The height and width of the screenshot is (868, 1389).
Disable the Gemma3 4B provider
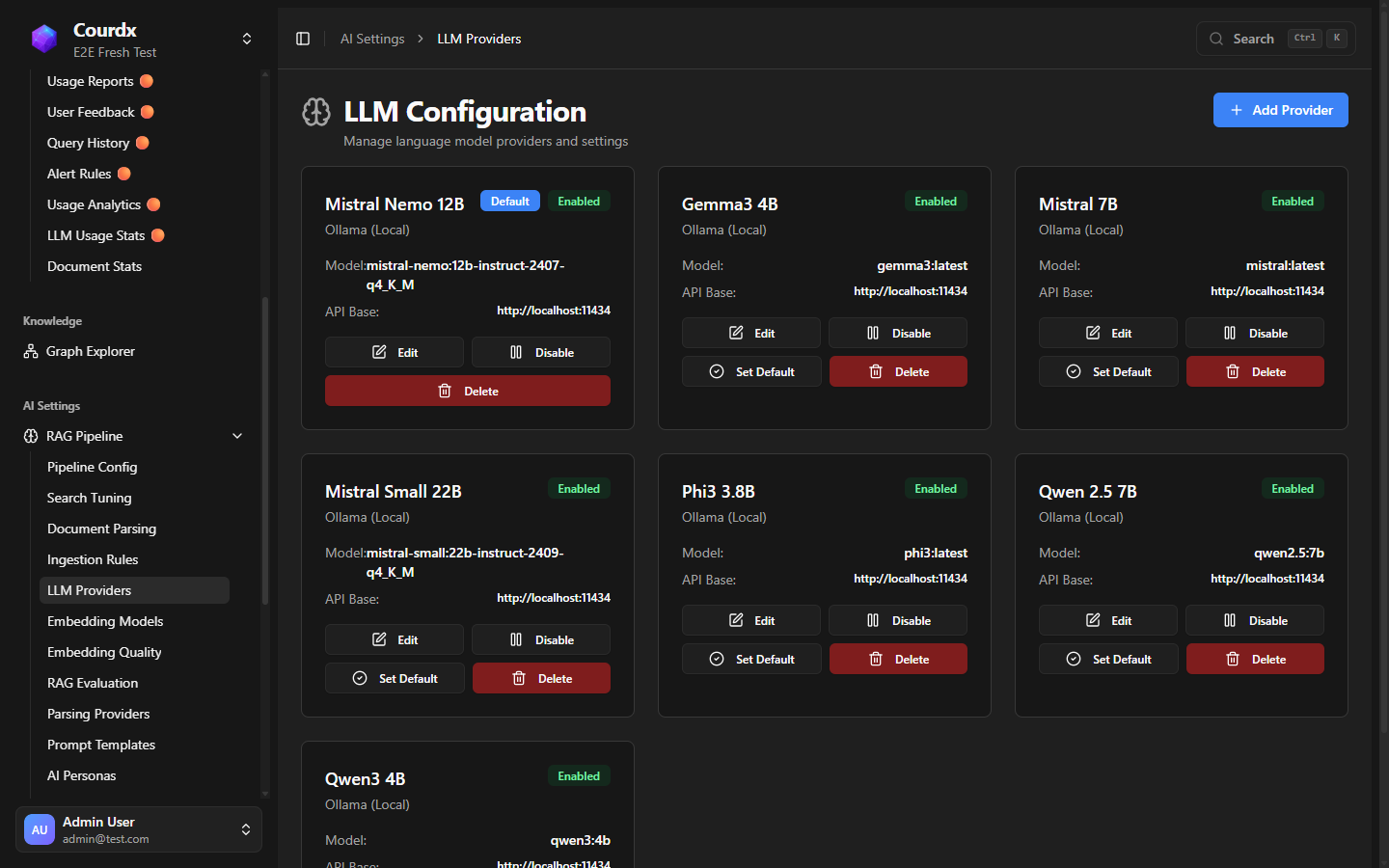[897, 334]
